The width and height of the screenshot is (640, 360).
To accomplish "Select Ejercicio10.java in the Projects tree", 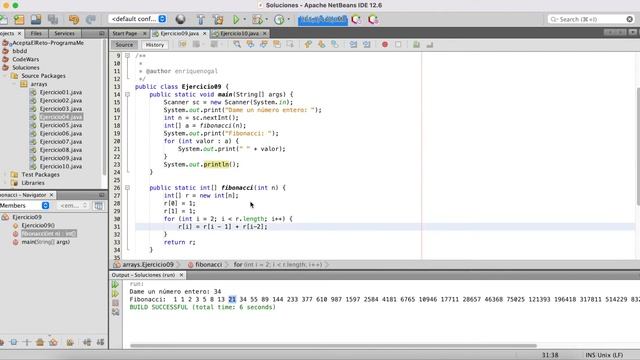I will coord(61,167).
